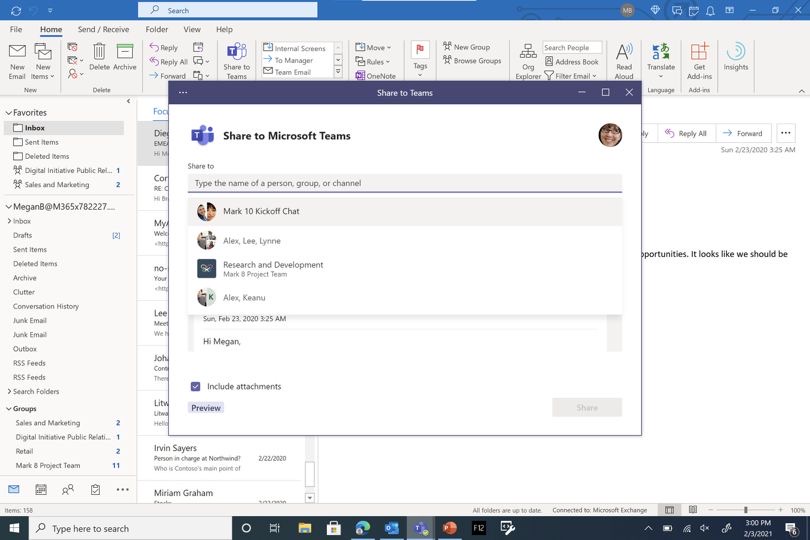Open the Filter Email dropdown
The height and width of the screenshot is (540, 810).
click(570, 75)
